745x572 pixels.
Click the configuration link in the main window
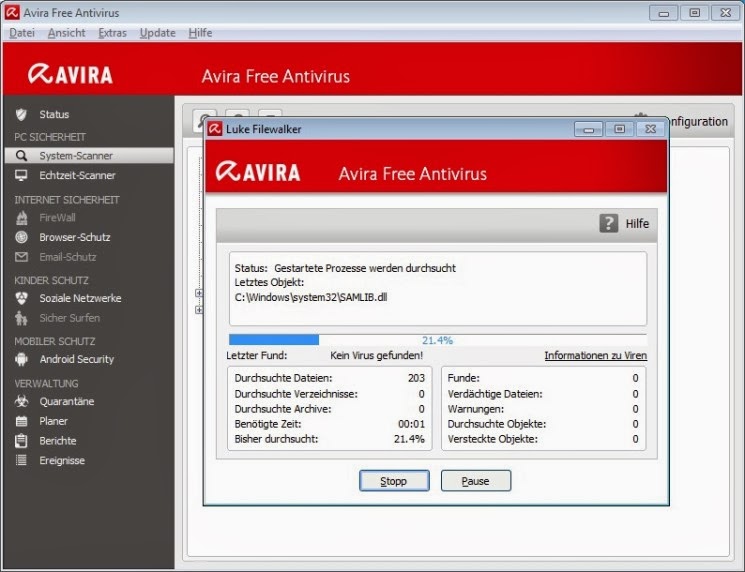point(697,122)
